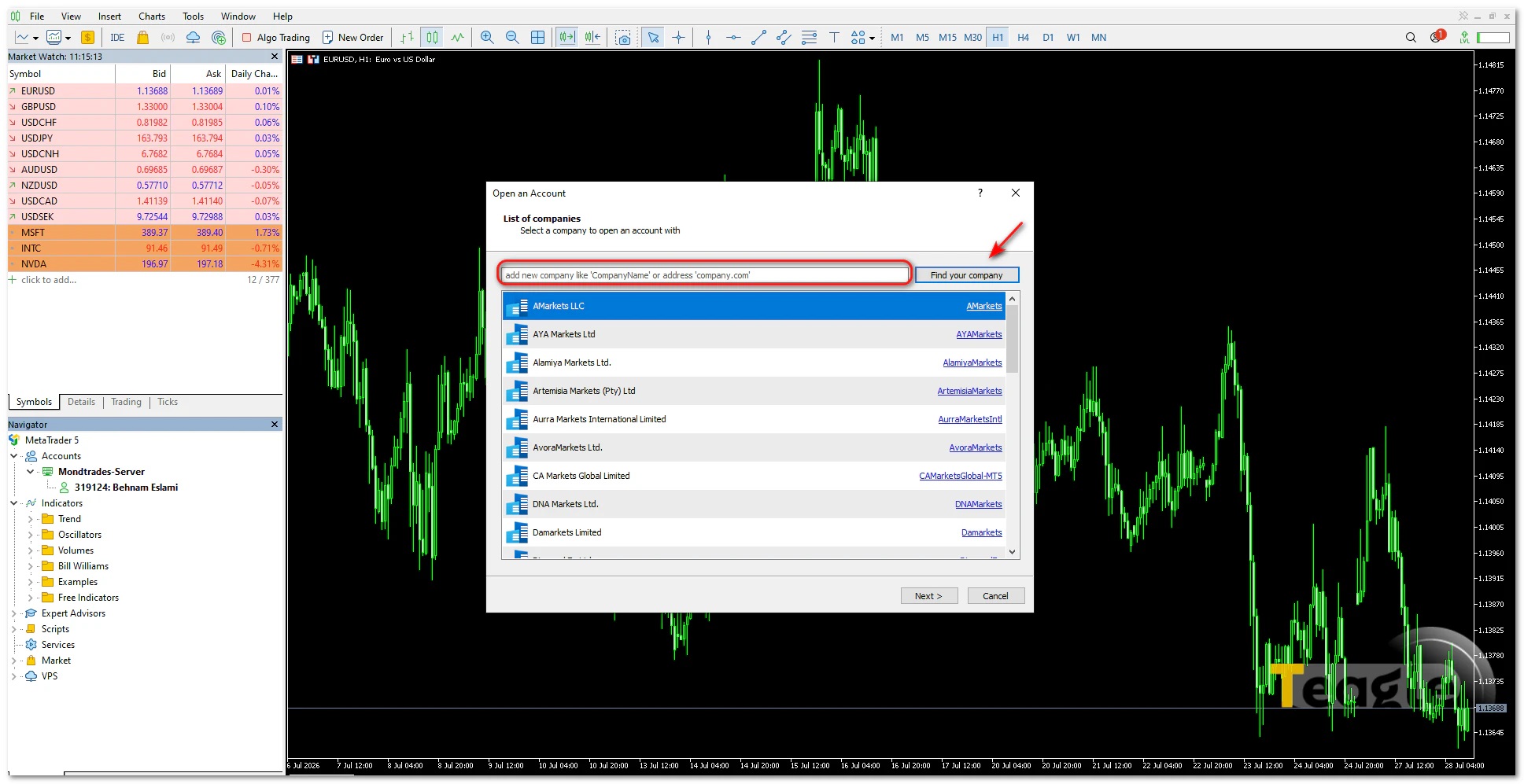Expand the Expert Advisors node
The image size is (1524, 784).
click(x=14, y=613)
